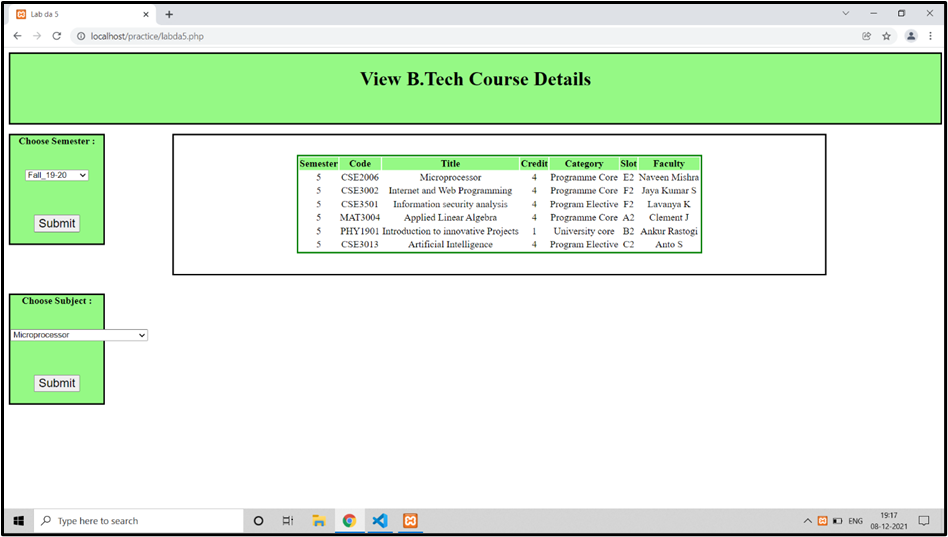948x537 pixels.
Task: Click Introduction to innovative Projects title
Action: pos(450,231)
